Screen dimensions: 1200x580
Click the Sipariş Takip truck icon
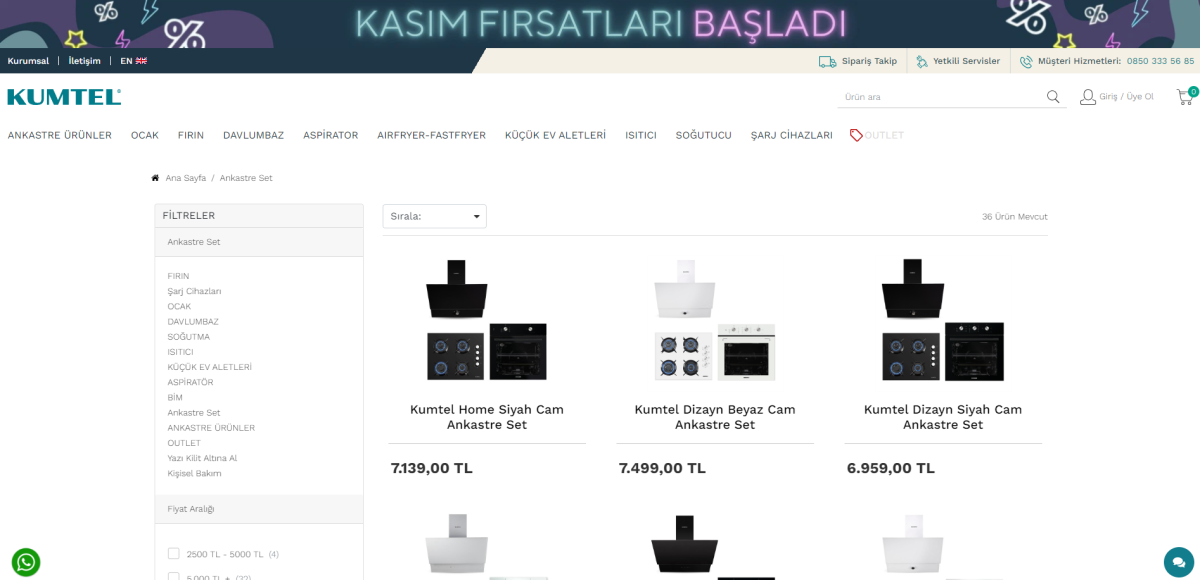click(827, 61)
